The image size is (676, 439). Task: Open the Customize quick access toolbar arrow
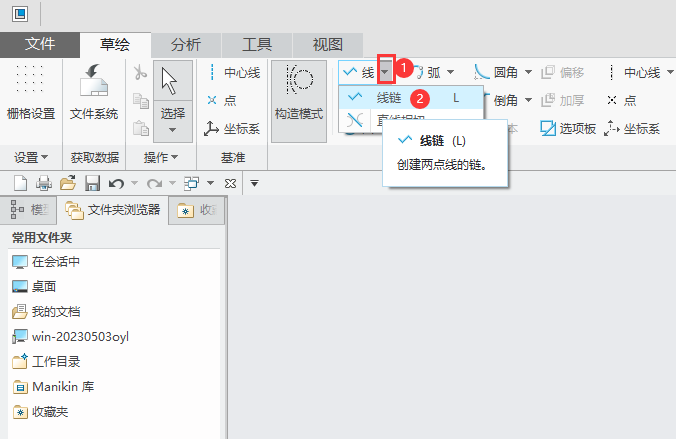click(x=254, y=184)
